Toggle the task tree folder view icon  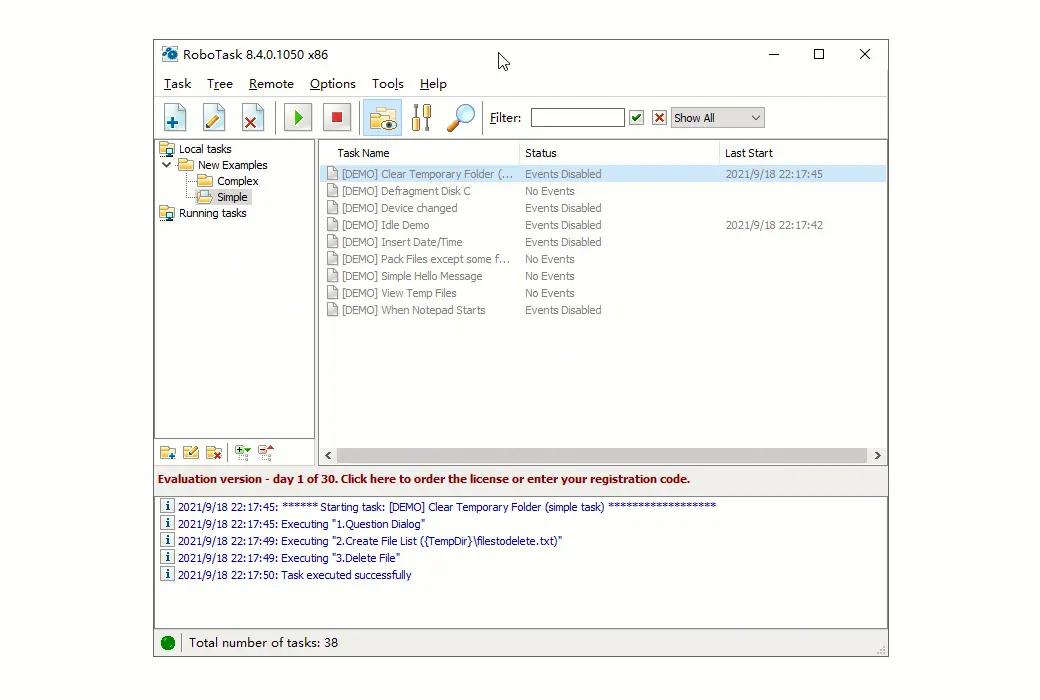tap(383, 118)
